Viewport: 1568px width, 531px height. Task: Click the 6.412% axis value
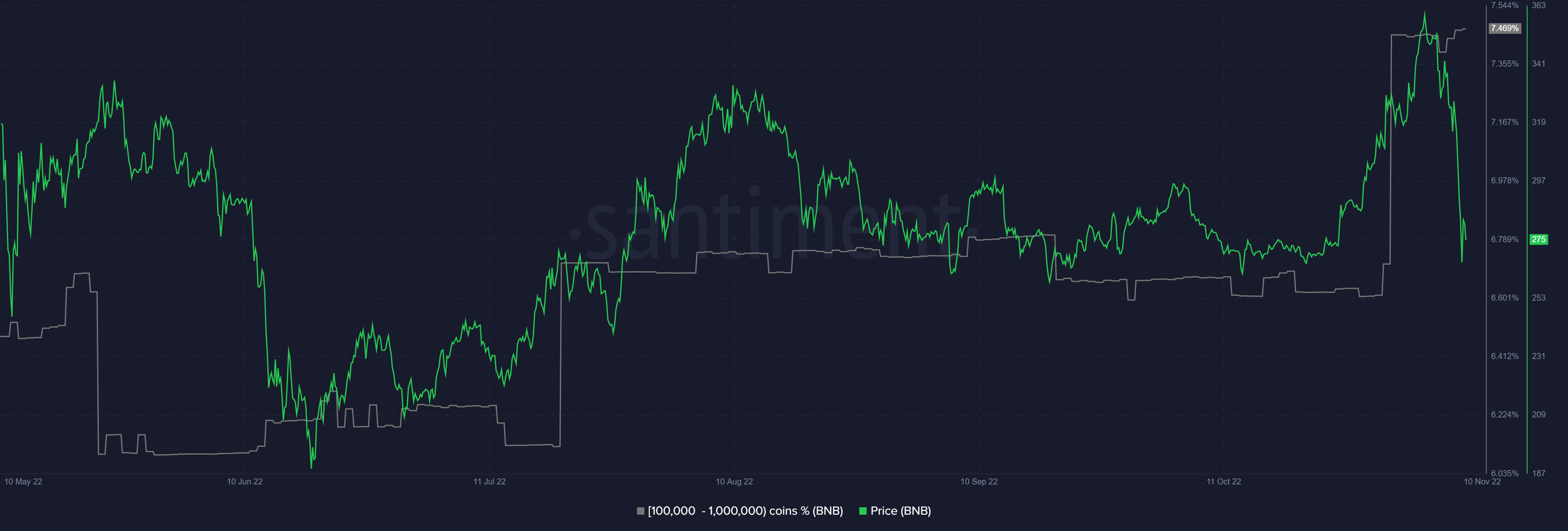click(1505, 356)
